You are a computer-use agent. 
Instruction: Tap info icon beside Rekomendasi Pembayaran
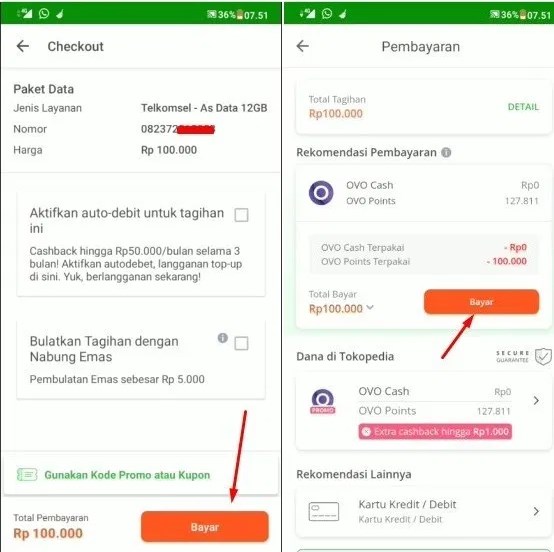tap(446, 152)
